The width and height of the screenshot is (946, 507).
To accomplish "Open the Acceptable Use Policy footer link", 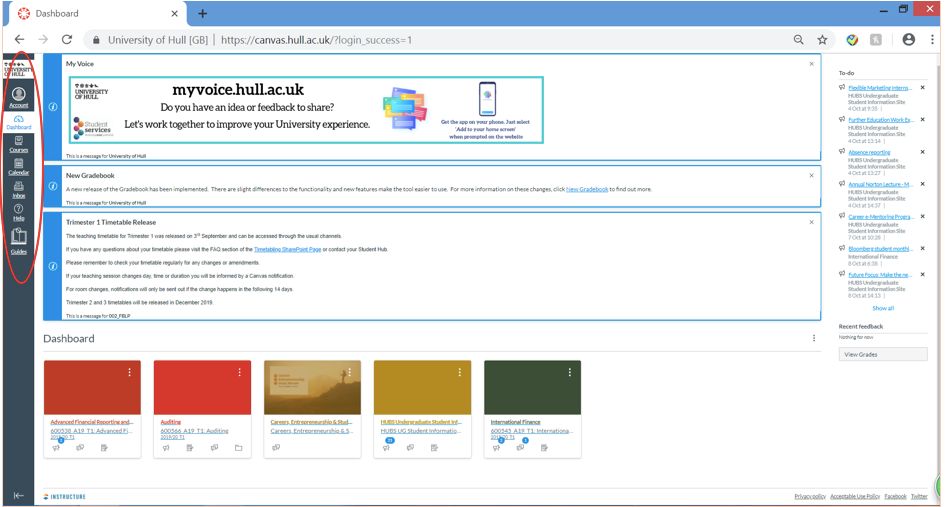I will 855,496.
